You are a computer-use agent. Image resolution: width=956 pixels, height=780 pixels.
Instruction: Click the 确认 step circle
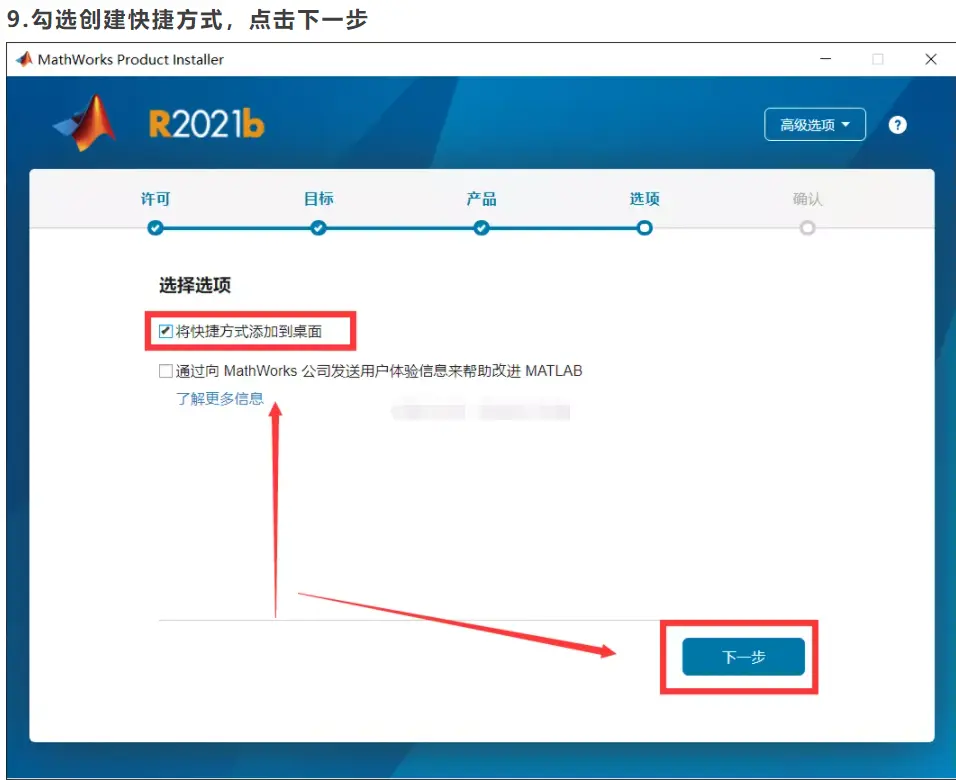807,228
